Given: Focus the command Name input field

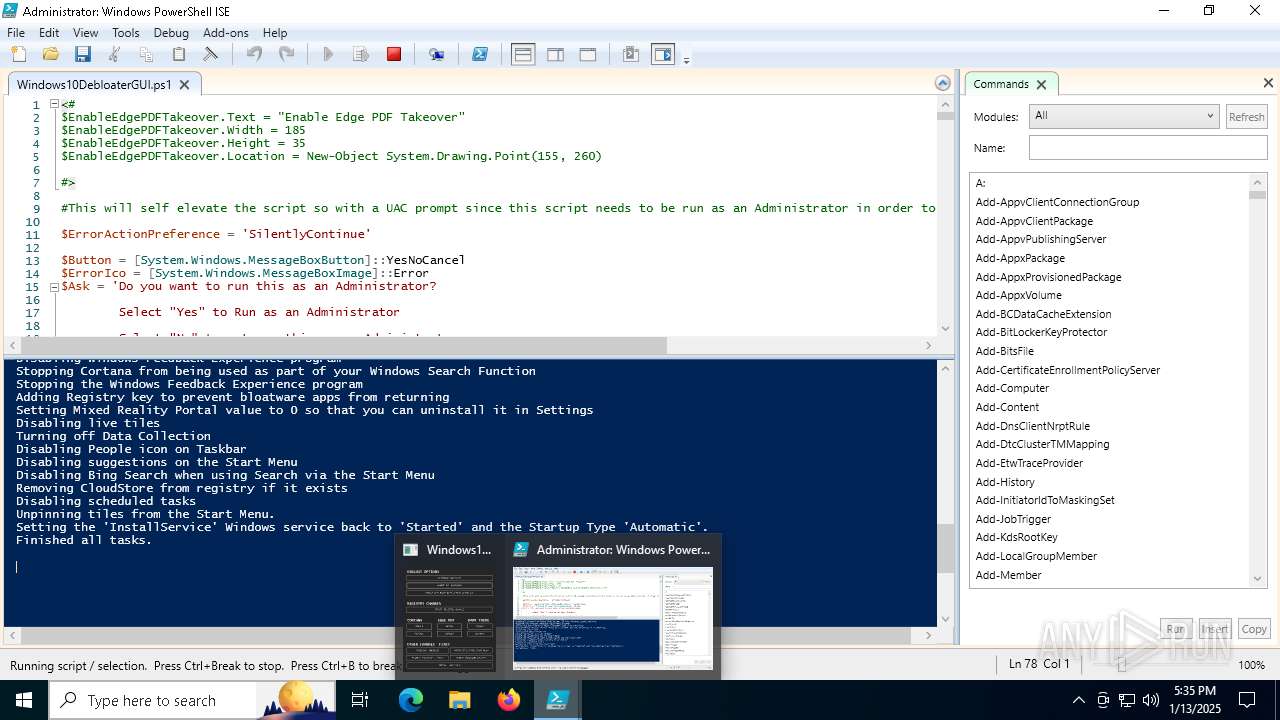Looking at the screenshot, I should pos(1148,148).
